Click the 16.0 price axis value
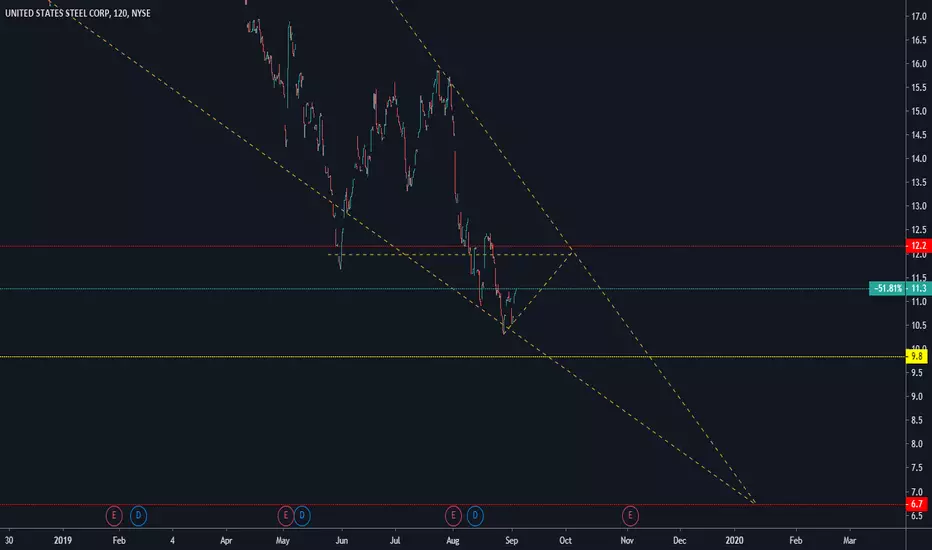932x550 pixels. 919,64
